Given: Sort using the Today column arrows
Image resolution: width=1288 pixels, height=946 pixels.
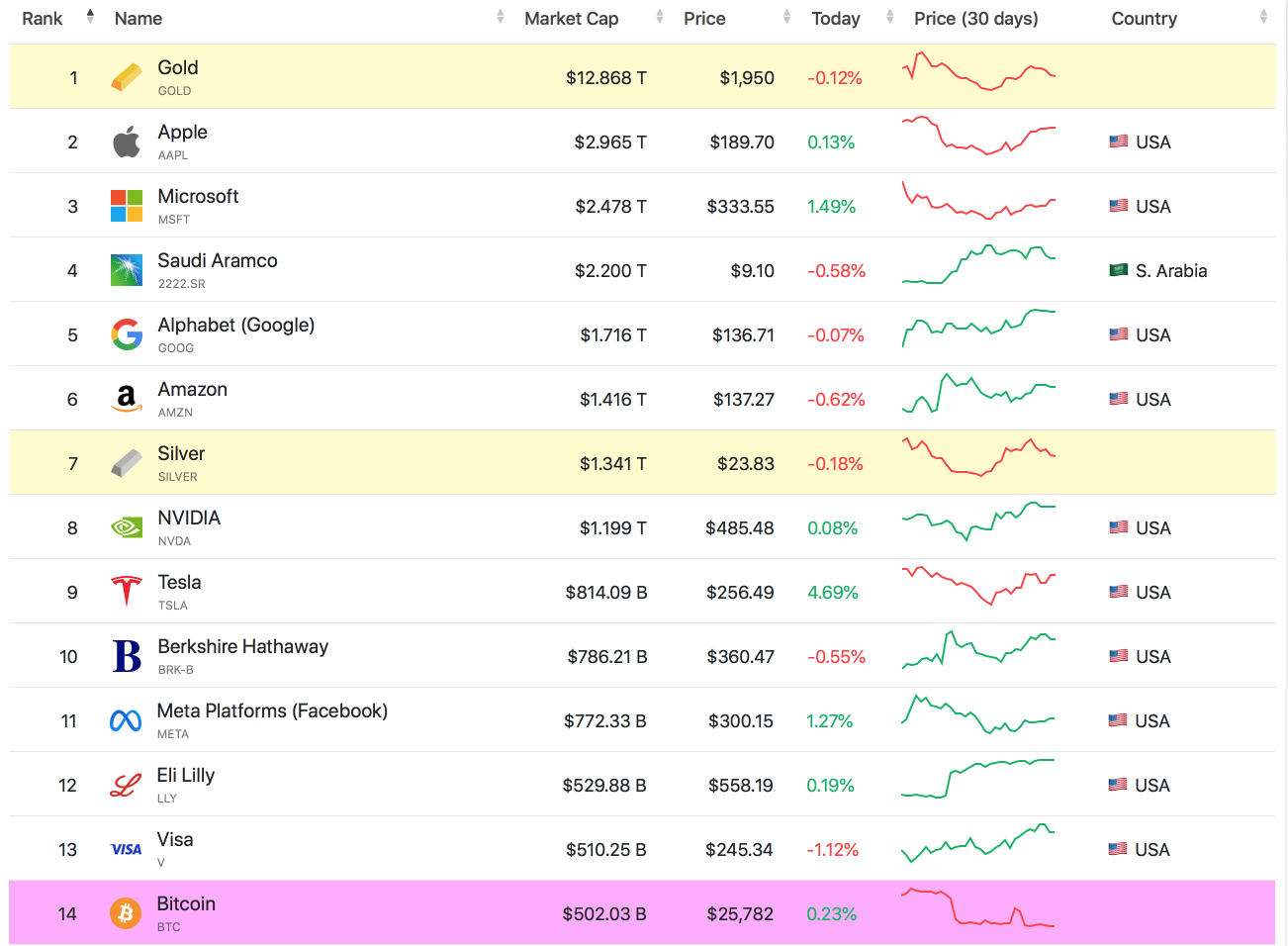Looking at the screenshot, I should click(x=890, y=16).
